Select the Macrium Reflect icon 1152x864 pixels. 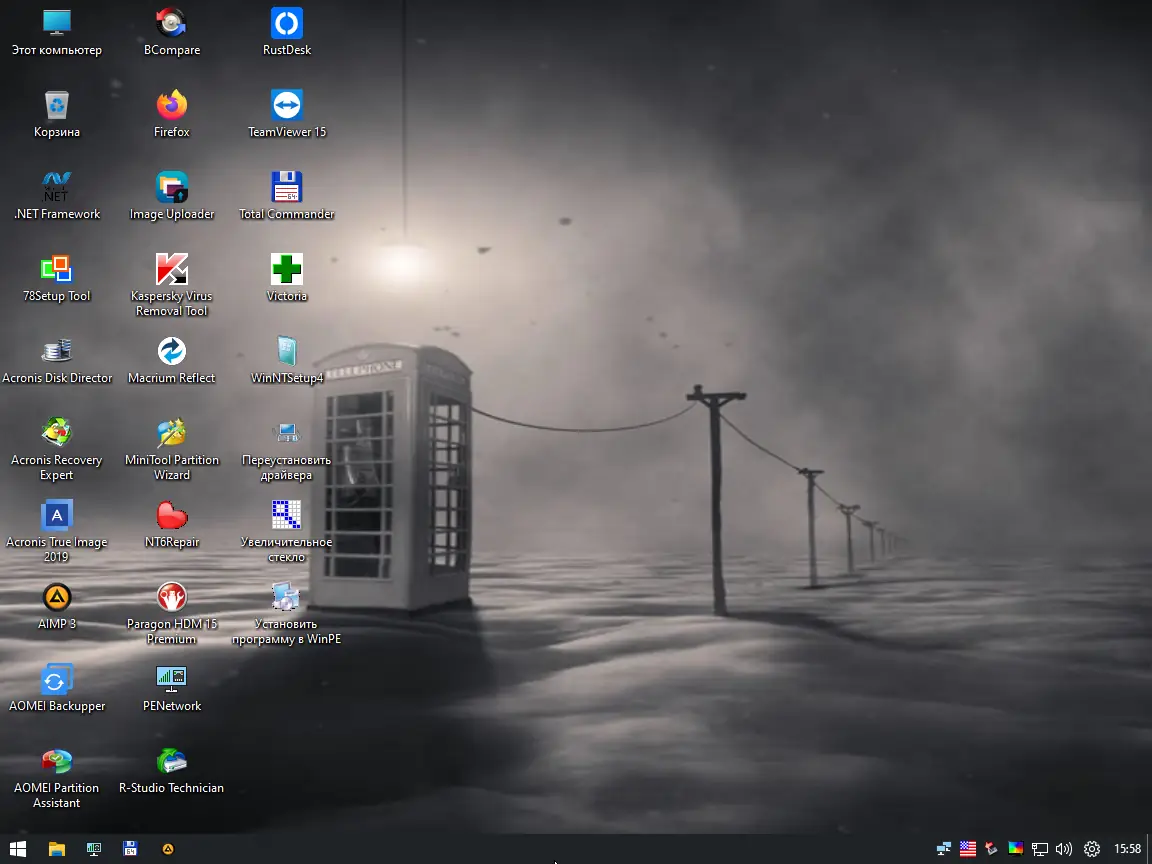[x=171, y=361]
